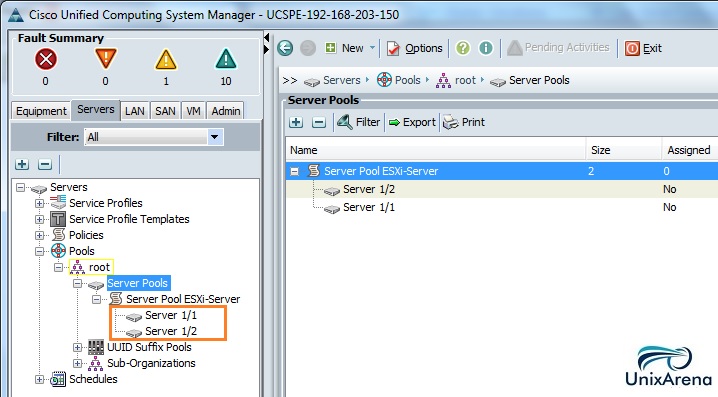718x397 pixels.
Task: Click the Schedules calendar icon in tree
Action: 58,379
